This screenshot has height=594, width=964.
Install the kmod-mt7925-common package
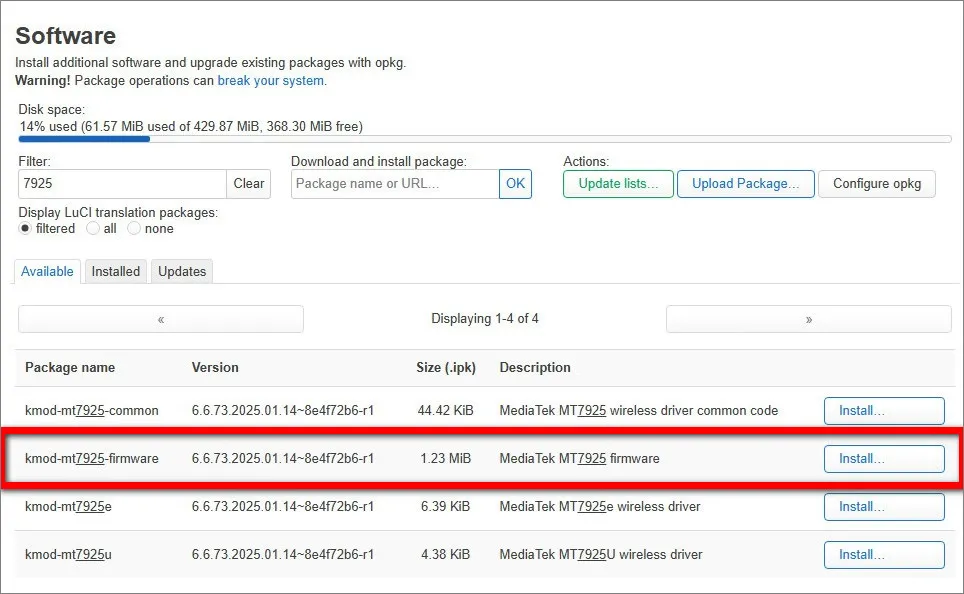884,411
